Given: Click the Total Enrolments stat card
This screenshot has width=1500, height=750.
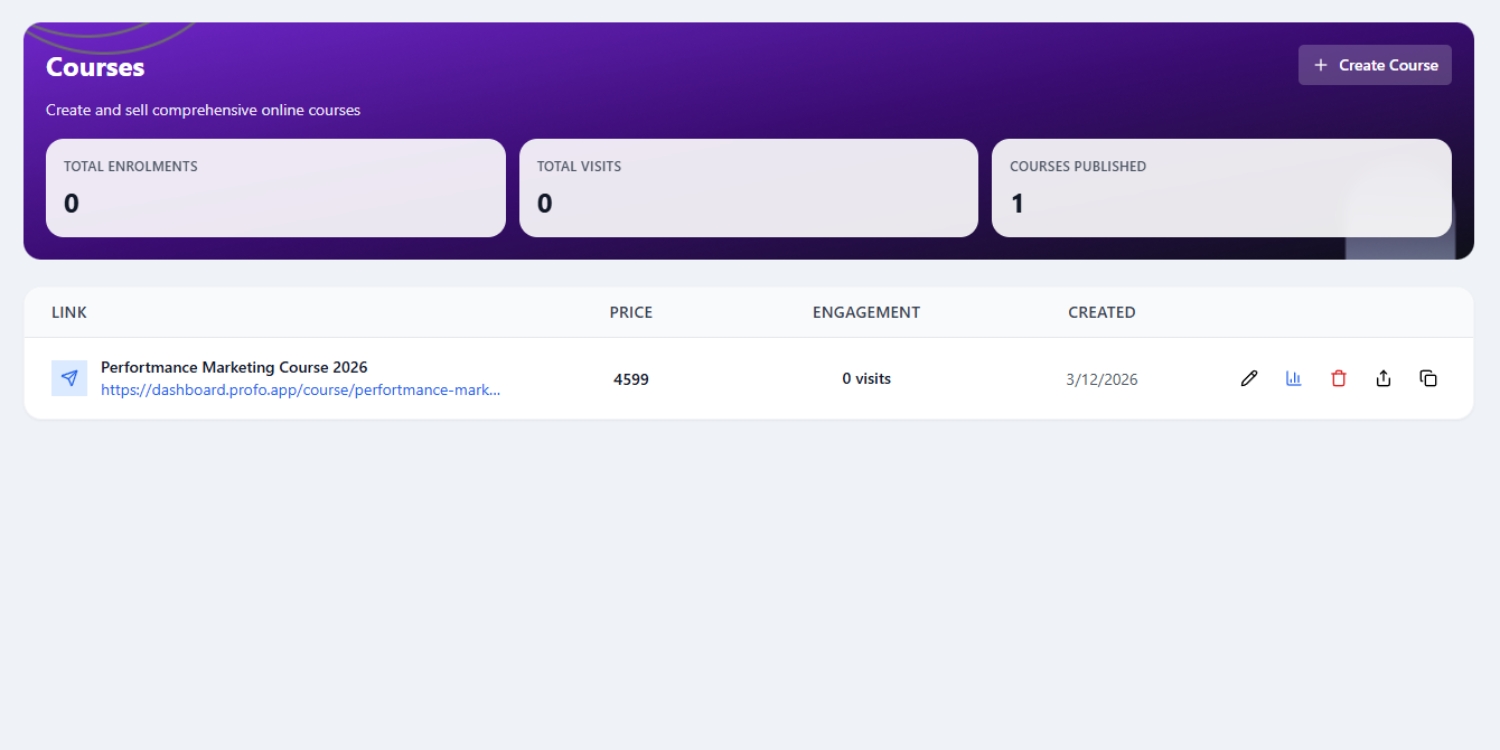Looking at the screenshot, I should (275, 188).
